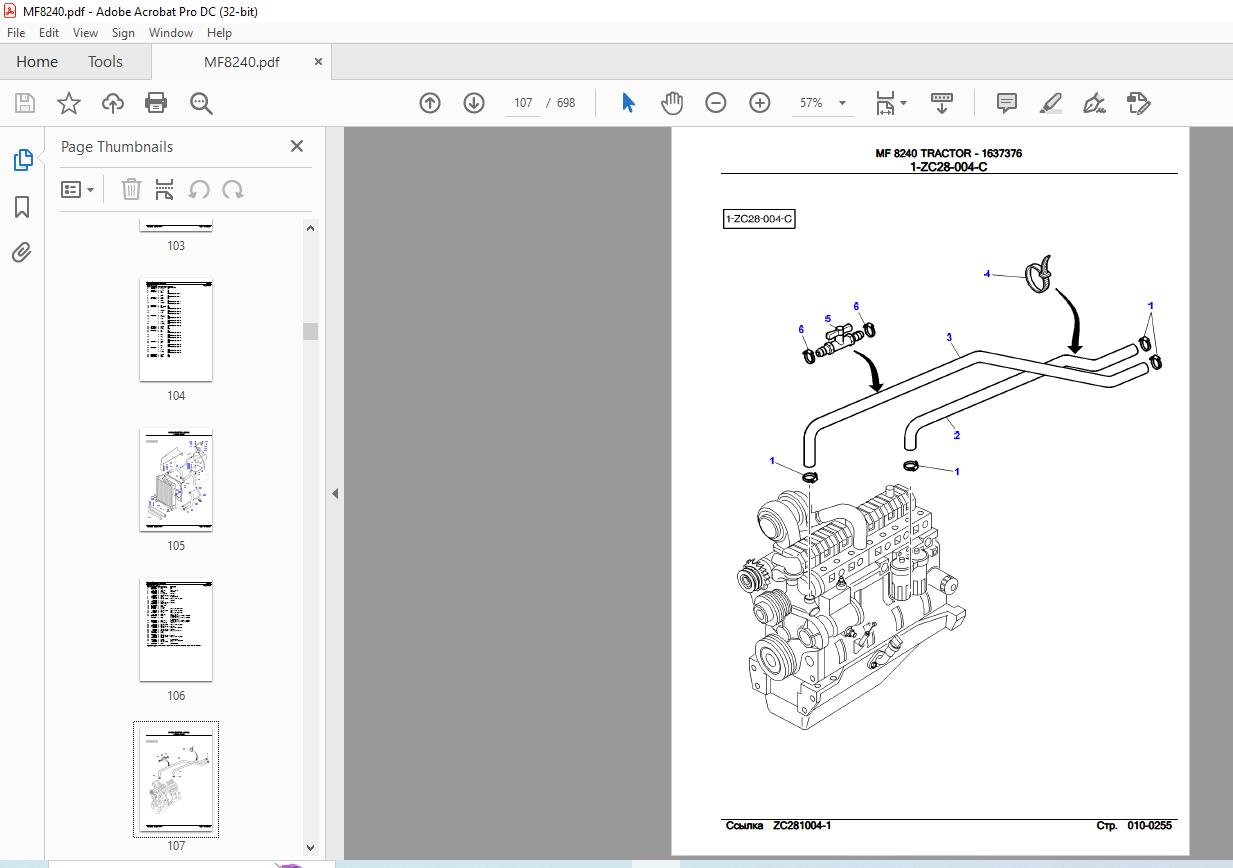1233x868 pixels.
Task: Click the 1-ZC28-004-C boxed label
Action: pos(758,219)
